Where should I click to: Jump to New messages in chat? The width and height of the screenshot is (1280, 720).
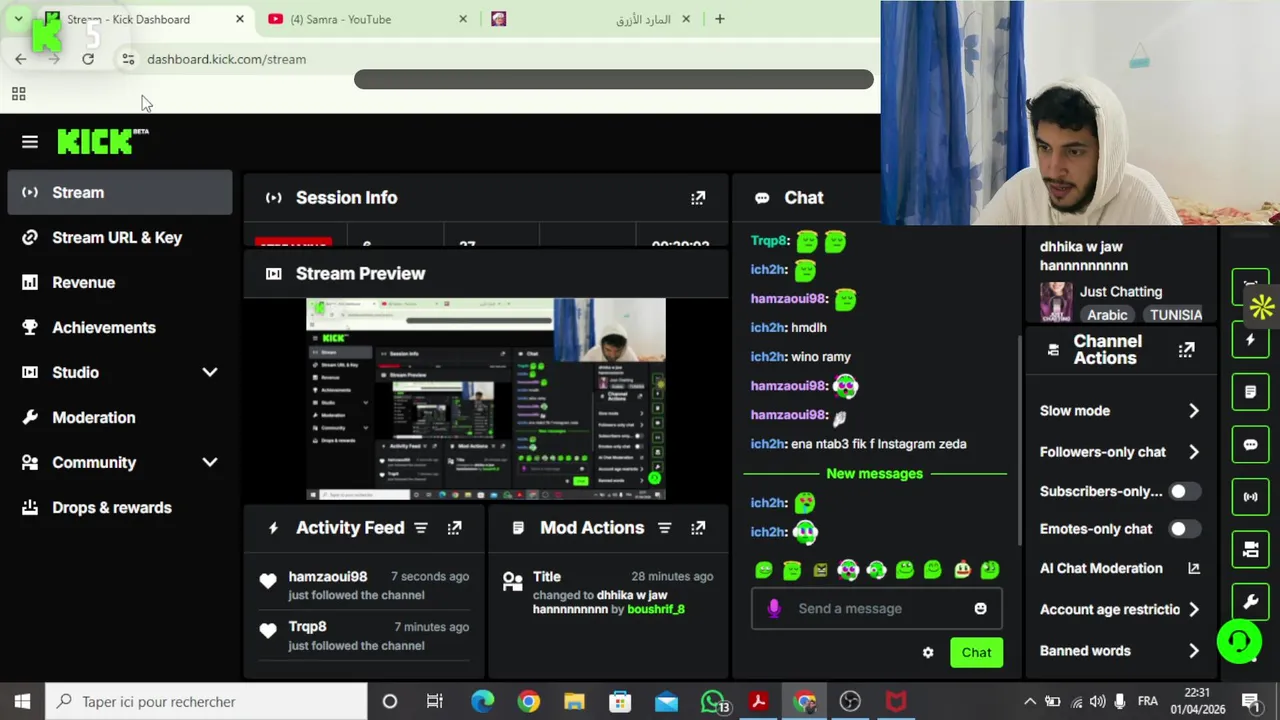(875, 474)
